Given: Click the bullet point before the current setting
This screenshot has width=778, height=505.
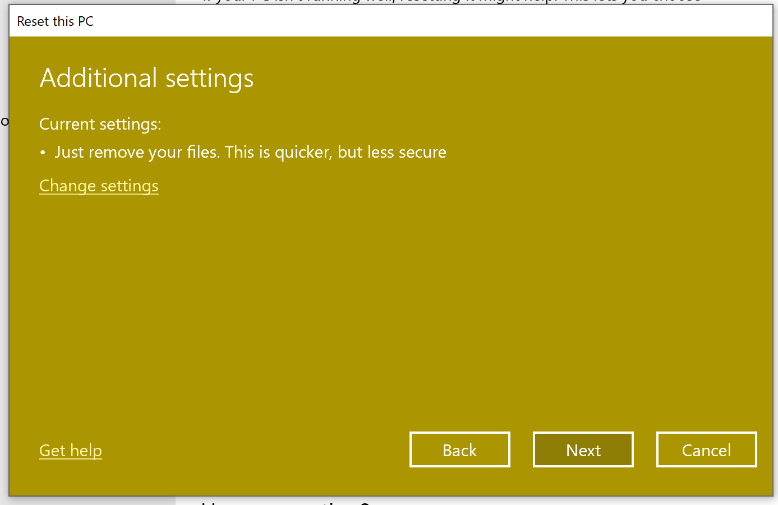Looking at the screenshot, I should coord(43,153).
